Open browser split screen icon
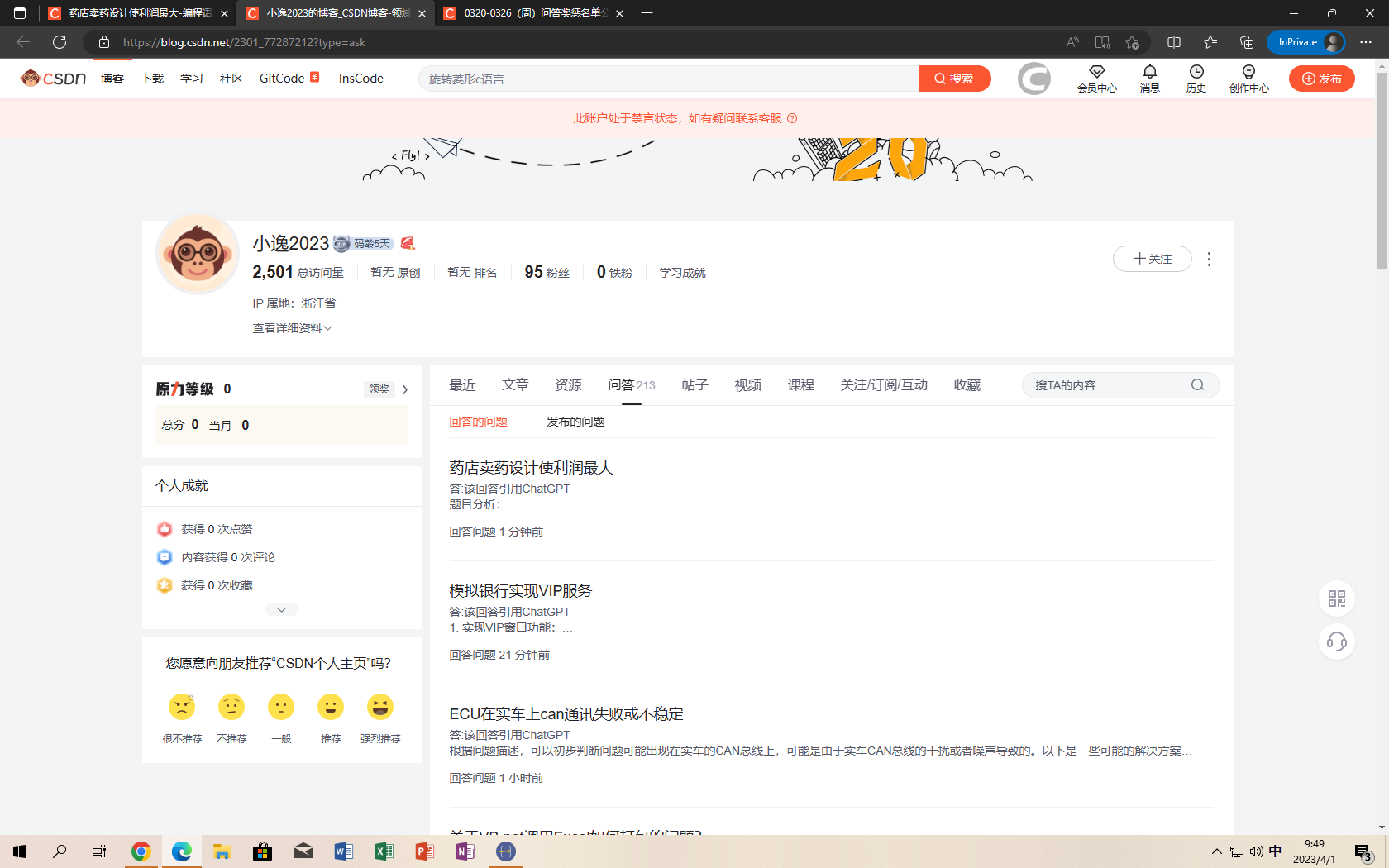 [x=1174, y=42]
